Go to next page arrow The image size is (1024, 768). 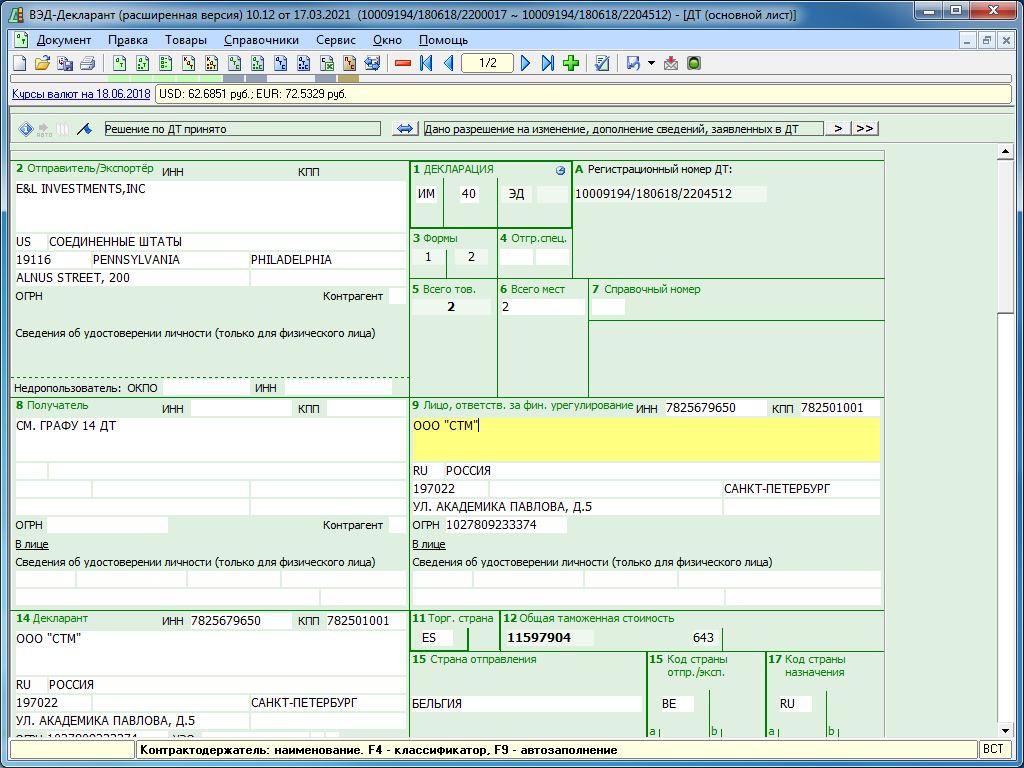[x=526, y=64]
